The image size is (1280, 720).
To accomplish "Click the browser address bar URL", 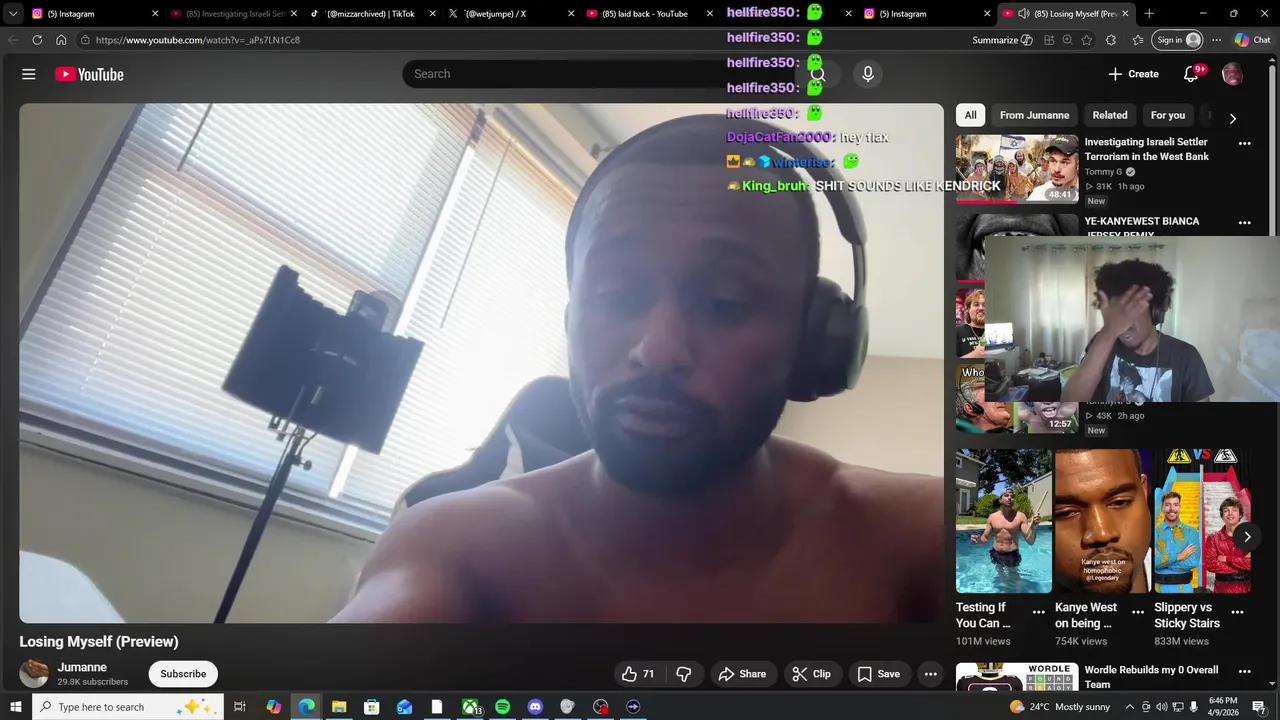I will tap(198, 40).
